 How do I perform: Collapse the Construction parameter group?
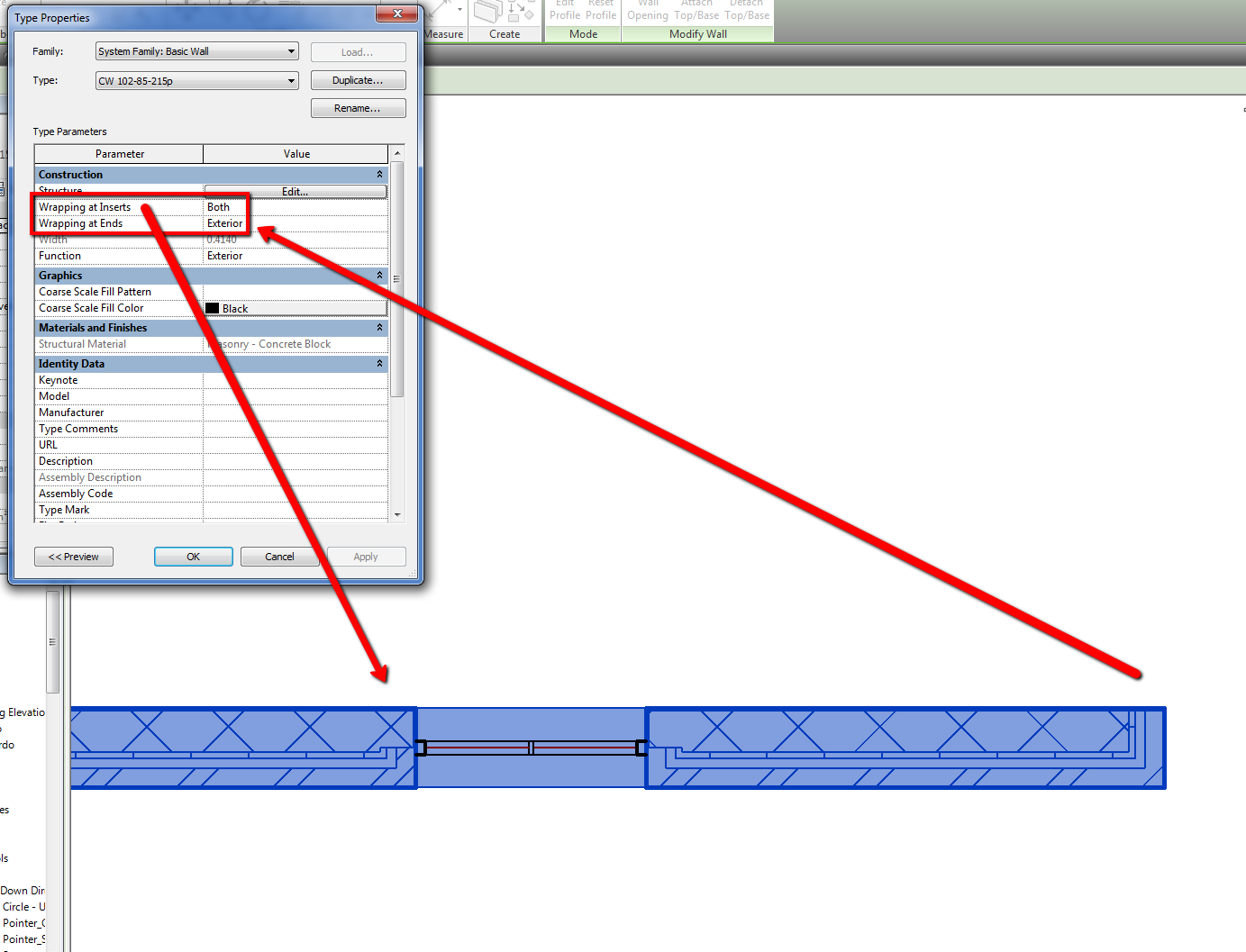coord(379,175)
